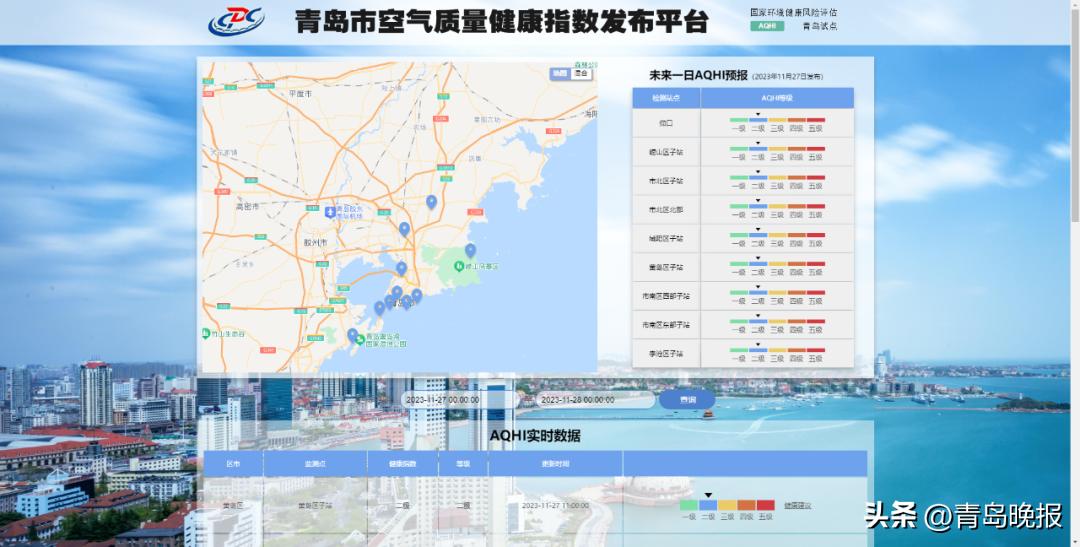Click the 高密市 label on the map

click(x=247, y=206)
